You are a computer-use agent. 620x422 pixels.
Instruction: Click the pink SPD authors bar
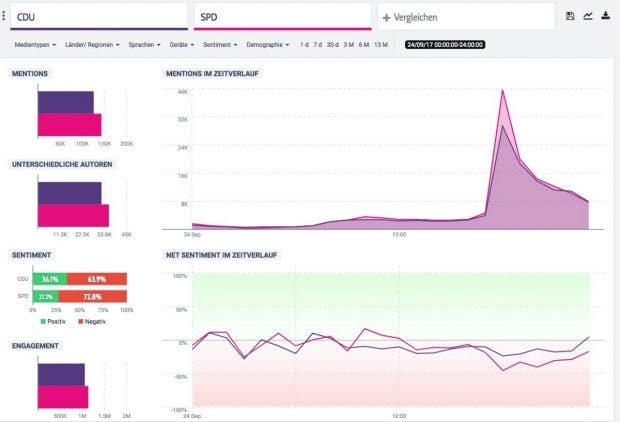(x=73, y=216)
